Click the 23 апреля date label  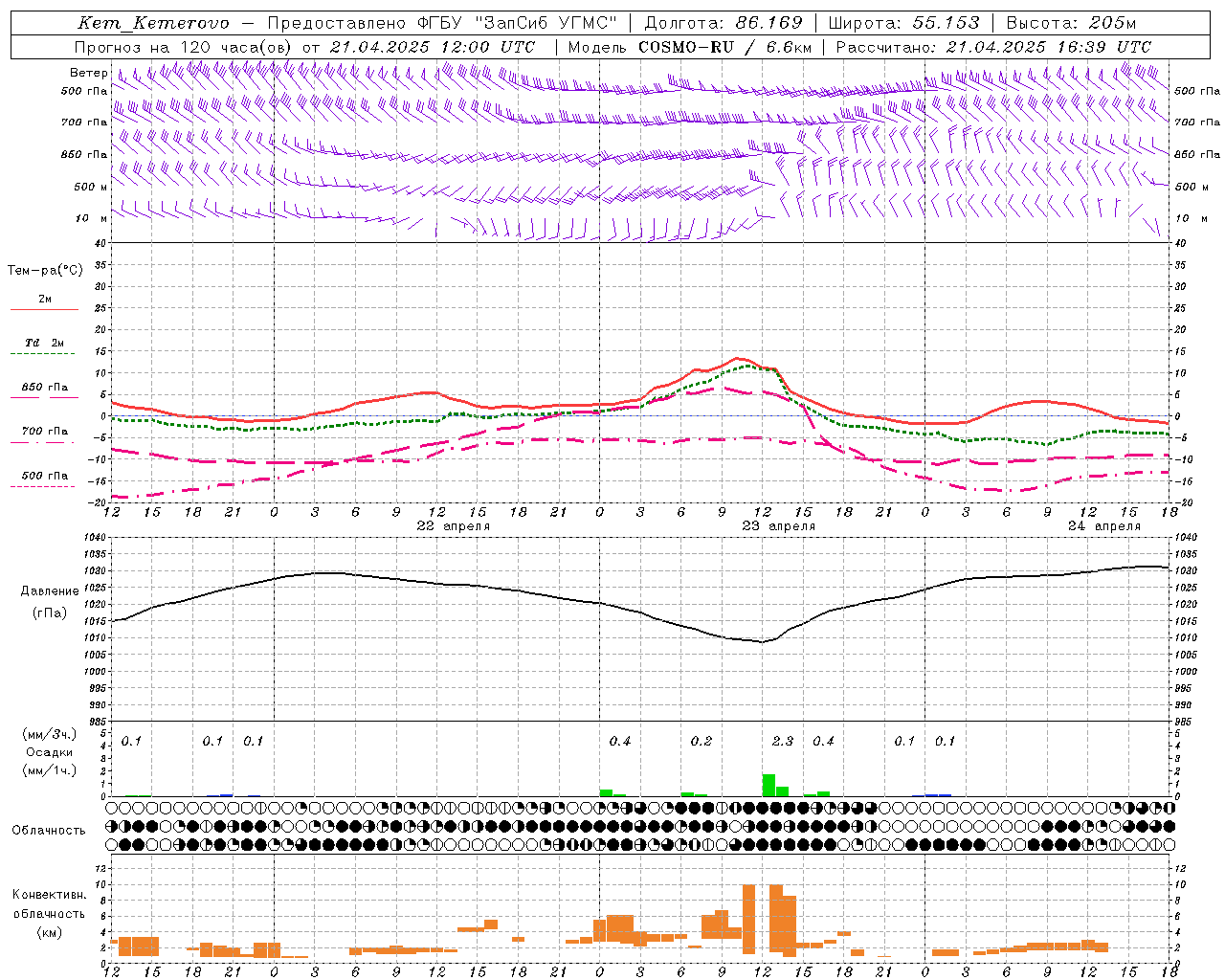pyautogui.click(x=778, y=526)
